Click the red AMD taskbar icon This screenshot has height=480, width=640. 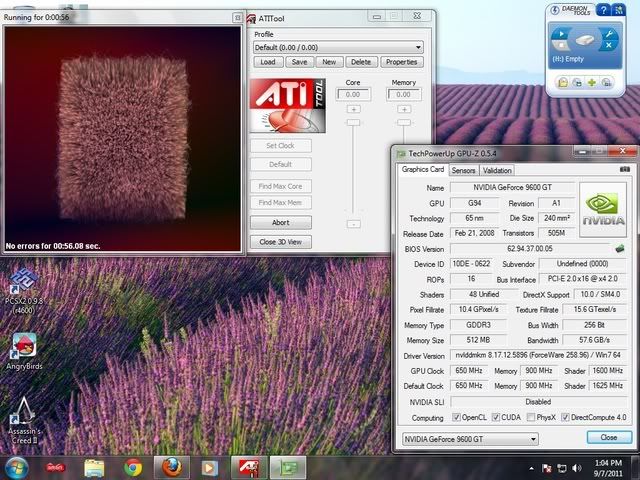(55, 468)
